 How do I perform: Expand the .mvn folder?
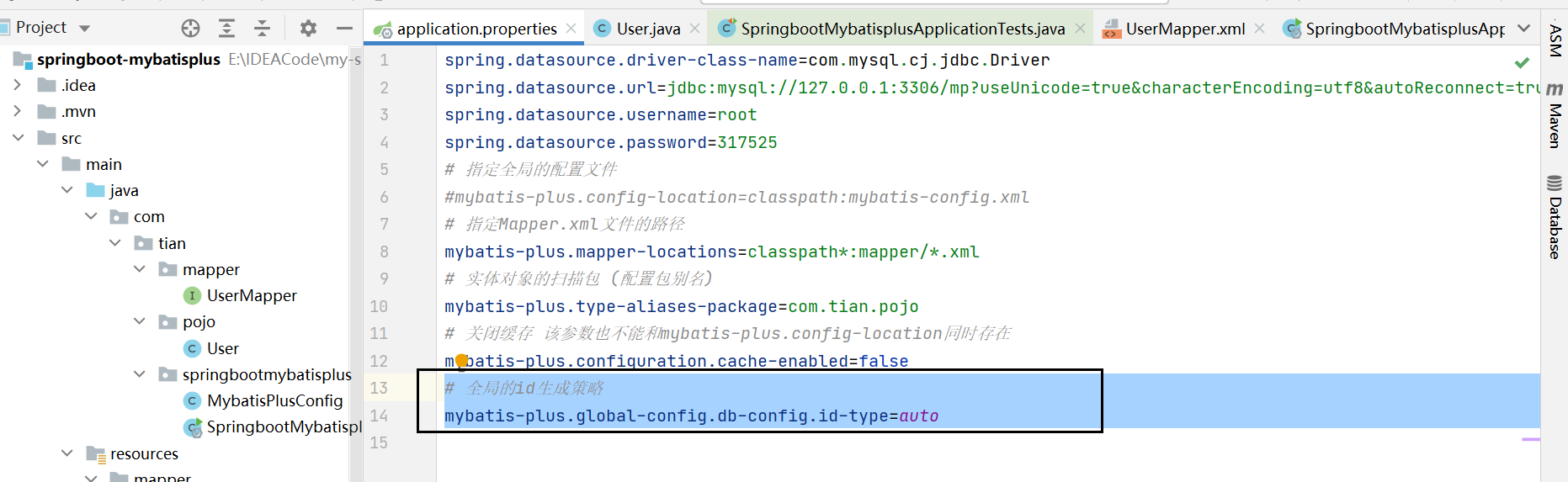[17, 111]
